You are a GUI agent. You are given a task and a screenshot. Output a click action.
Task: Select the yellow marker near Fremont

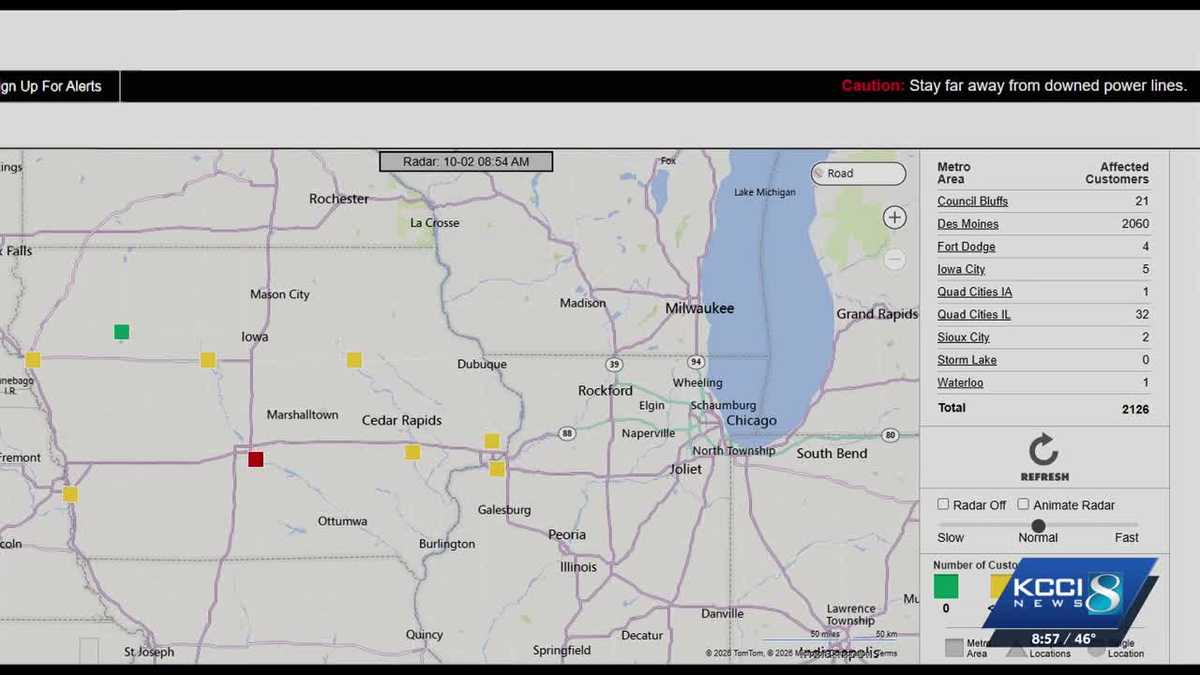(x=70, y=494)
